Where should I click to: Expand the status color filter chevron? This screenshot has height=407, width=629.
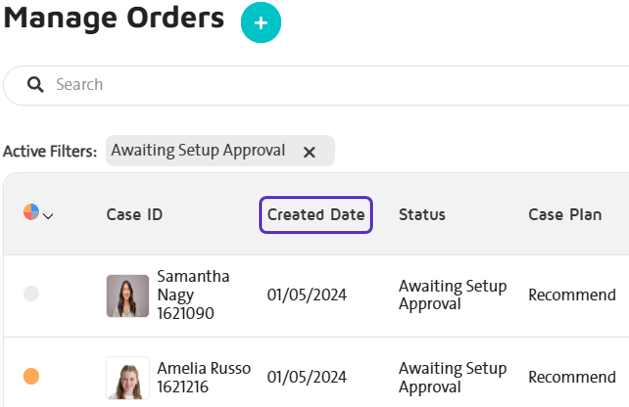click(x=48, y=217)
